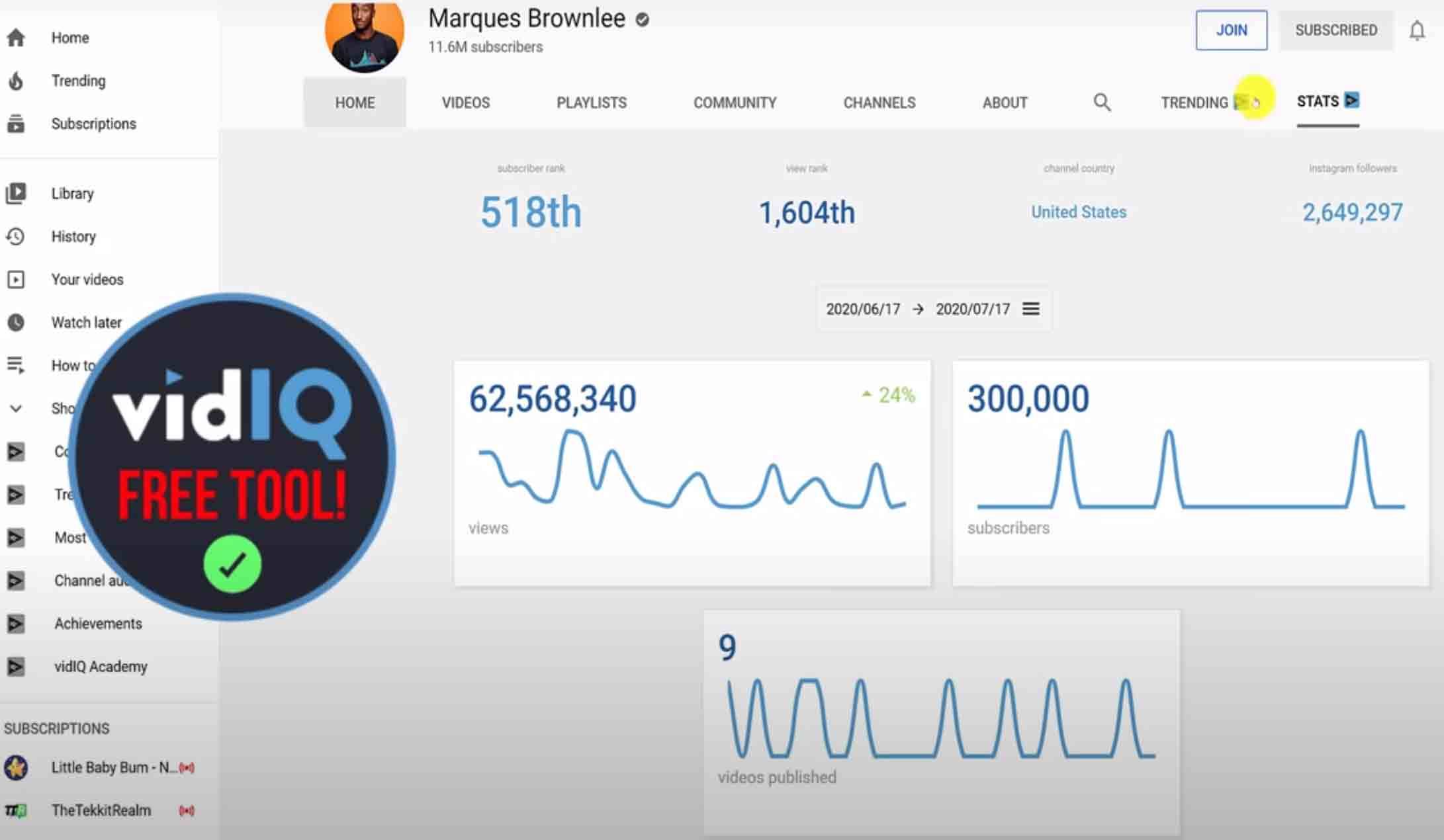Viewport: 1444px width, 840px height.
Task: Open Library using its icon
Action: [x=16, y=193]
